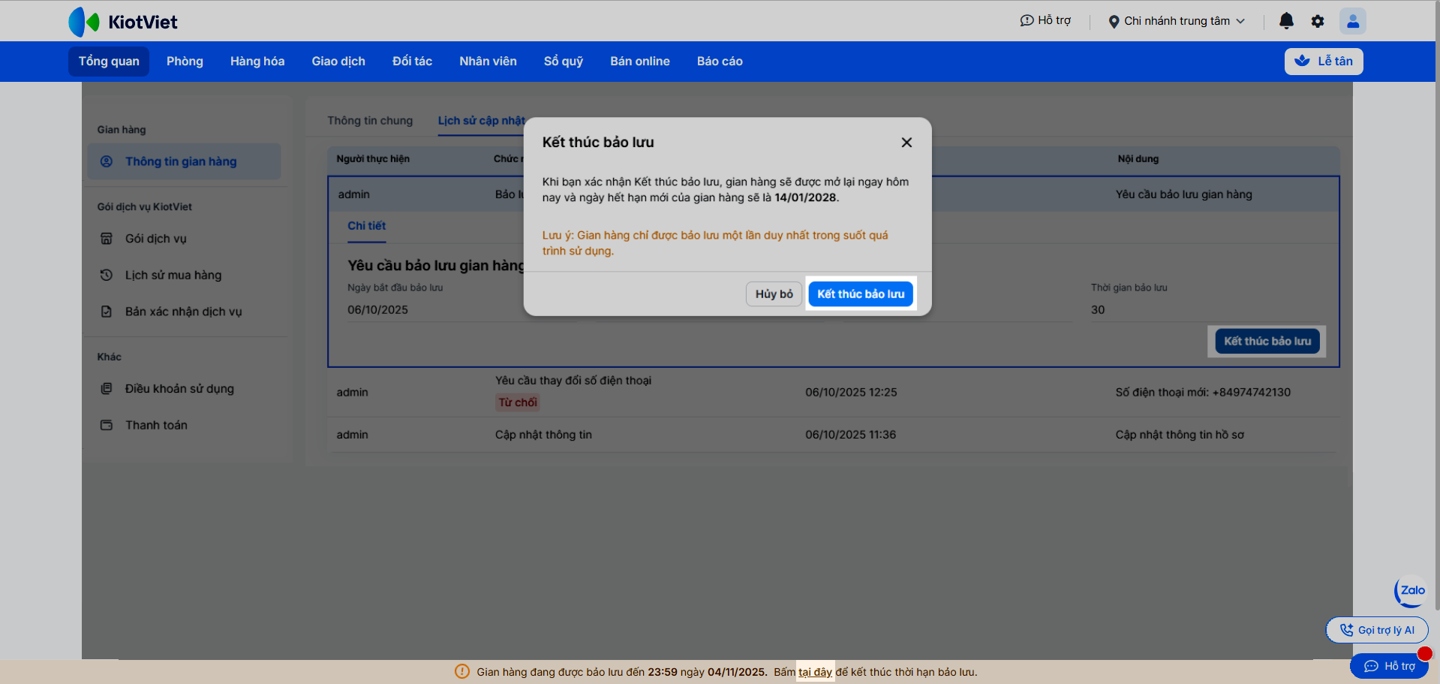Click the Cập nhật thông tin hồ sơ cell
This screenshot has height=684, width=1440.
(x=1180, y=435)
